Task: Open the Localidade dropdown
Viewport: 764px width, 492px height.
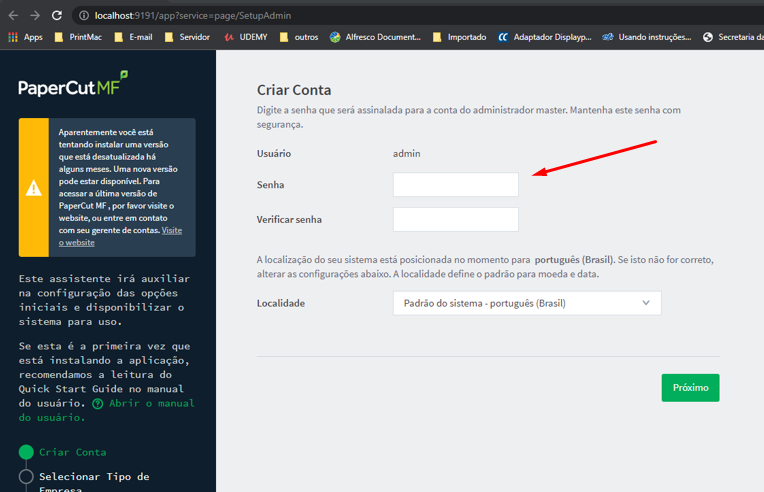Action: pyautogui.click(x=527, y=303)
